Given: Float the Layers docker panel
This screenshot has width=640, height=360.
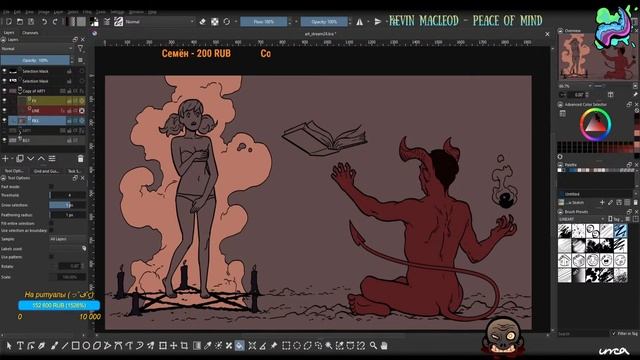Looking at the screenshot, I should [x=75, y=40].
